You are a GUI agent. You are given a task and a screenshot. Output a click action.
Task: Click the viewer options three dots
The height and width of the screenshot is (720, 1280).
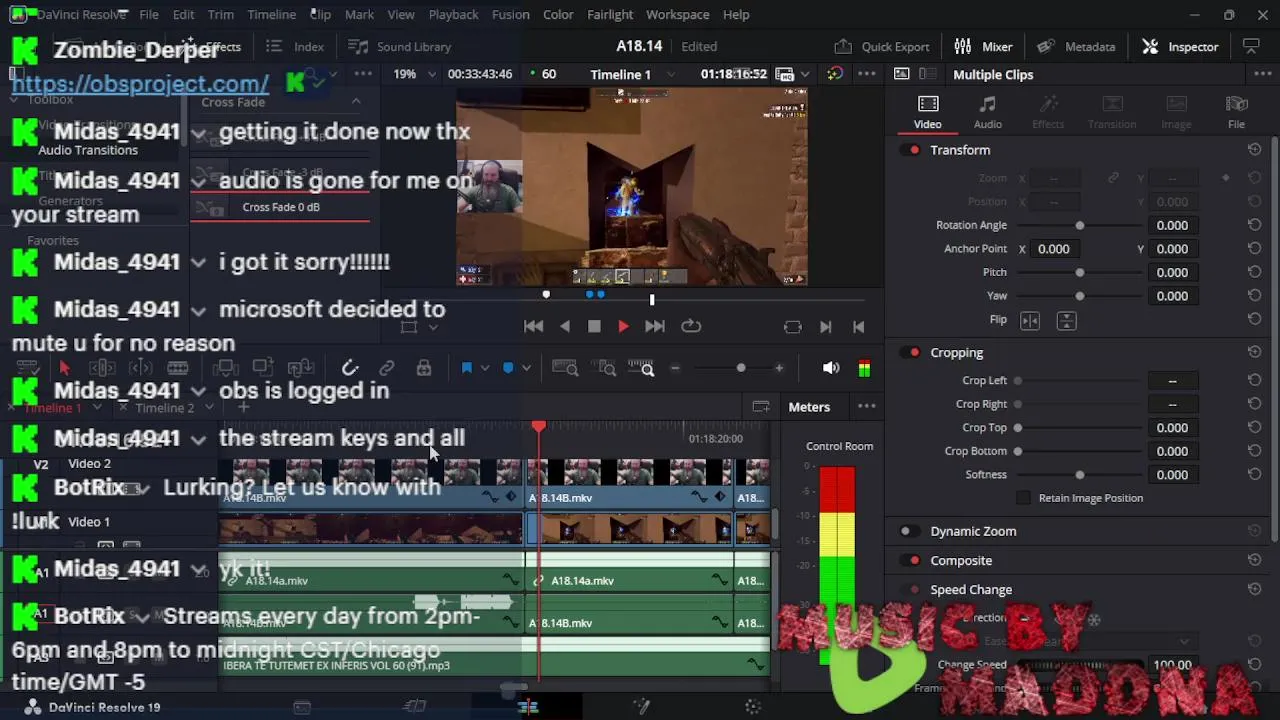pos(867,74)
